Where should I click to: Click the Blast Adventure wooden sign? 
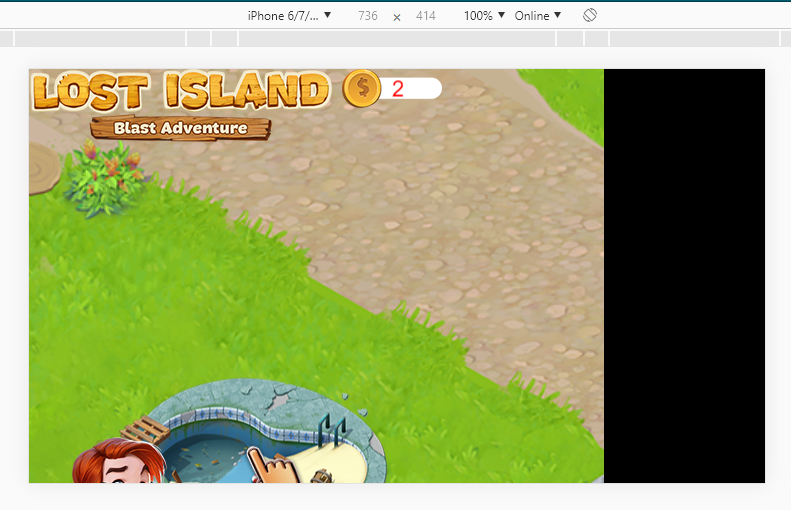pyautogui.click(x=181, y=128)
